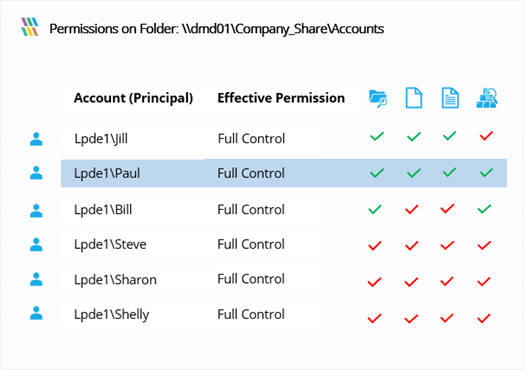Toggle Bill's green check in last column
The height and width of the screenshot is (370, 524).
[484, 209]
